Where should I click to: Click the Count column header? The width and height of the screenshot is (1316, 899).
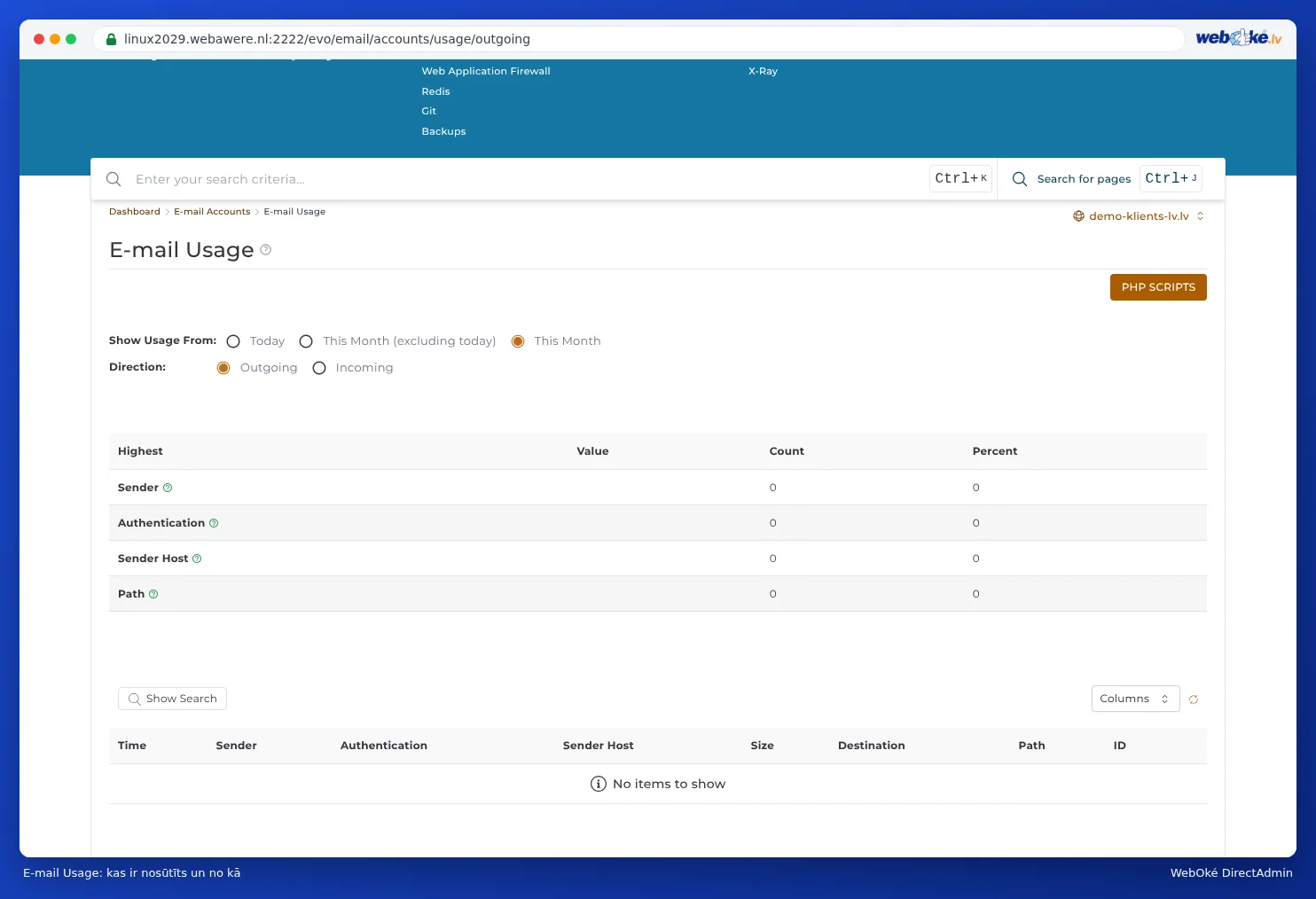pos(787,451)
